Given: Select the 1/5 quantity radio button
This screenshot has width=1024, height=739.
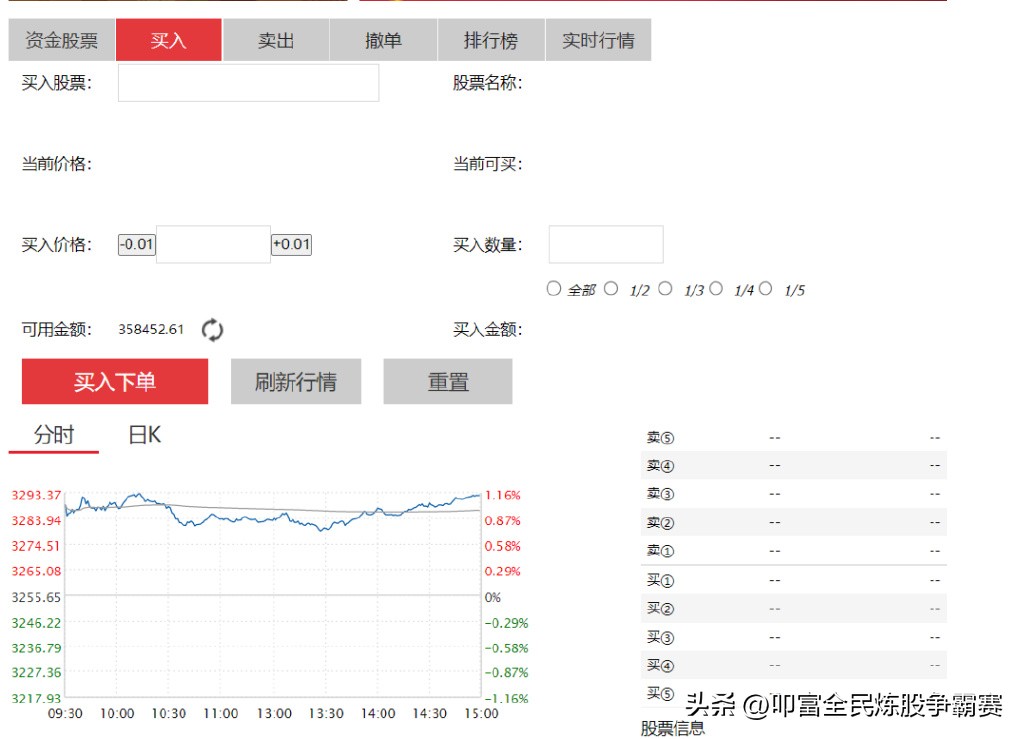Looking at the screenshot, I should tap(766, 289).
